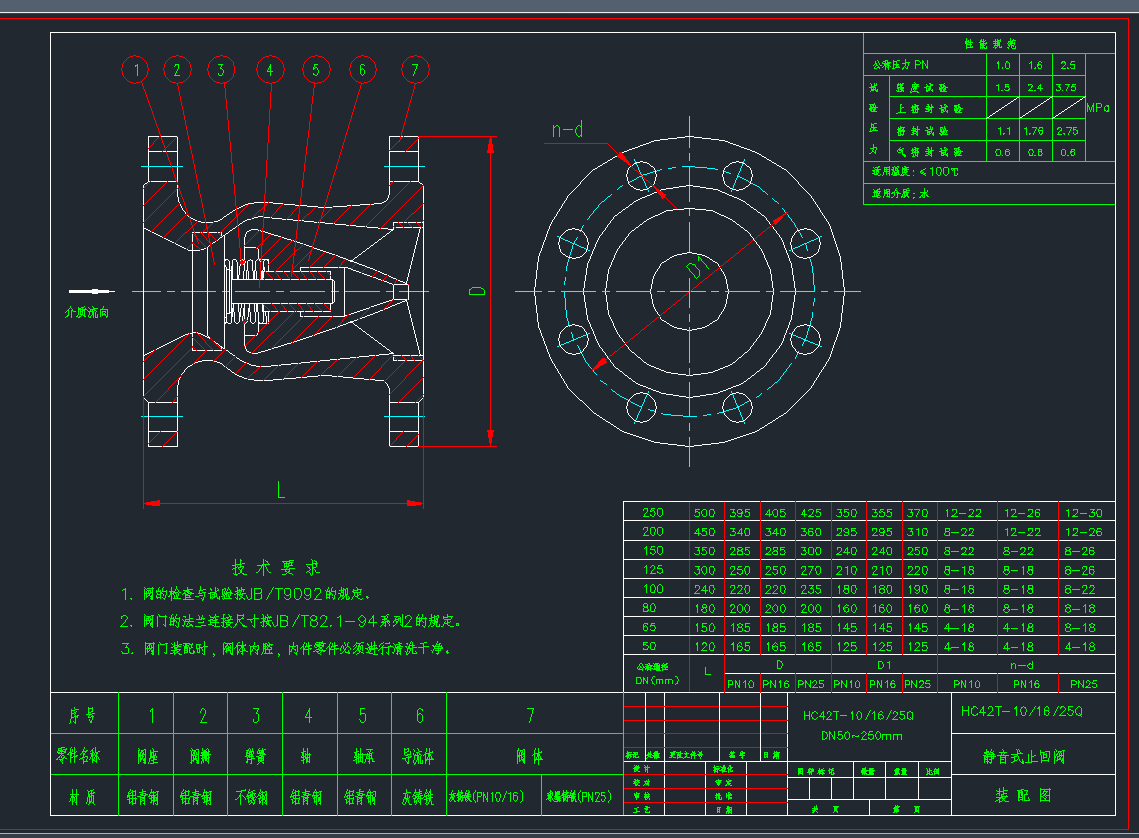Click part balloon number 1
This screenshot has height=838, width=1139.
click(136, 70)
